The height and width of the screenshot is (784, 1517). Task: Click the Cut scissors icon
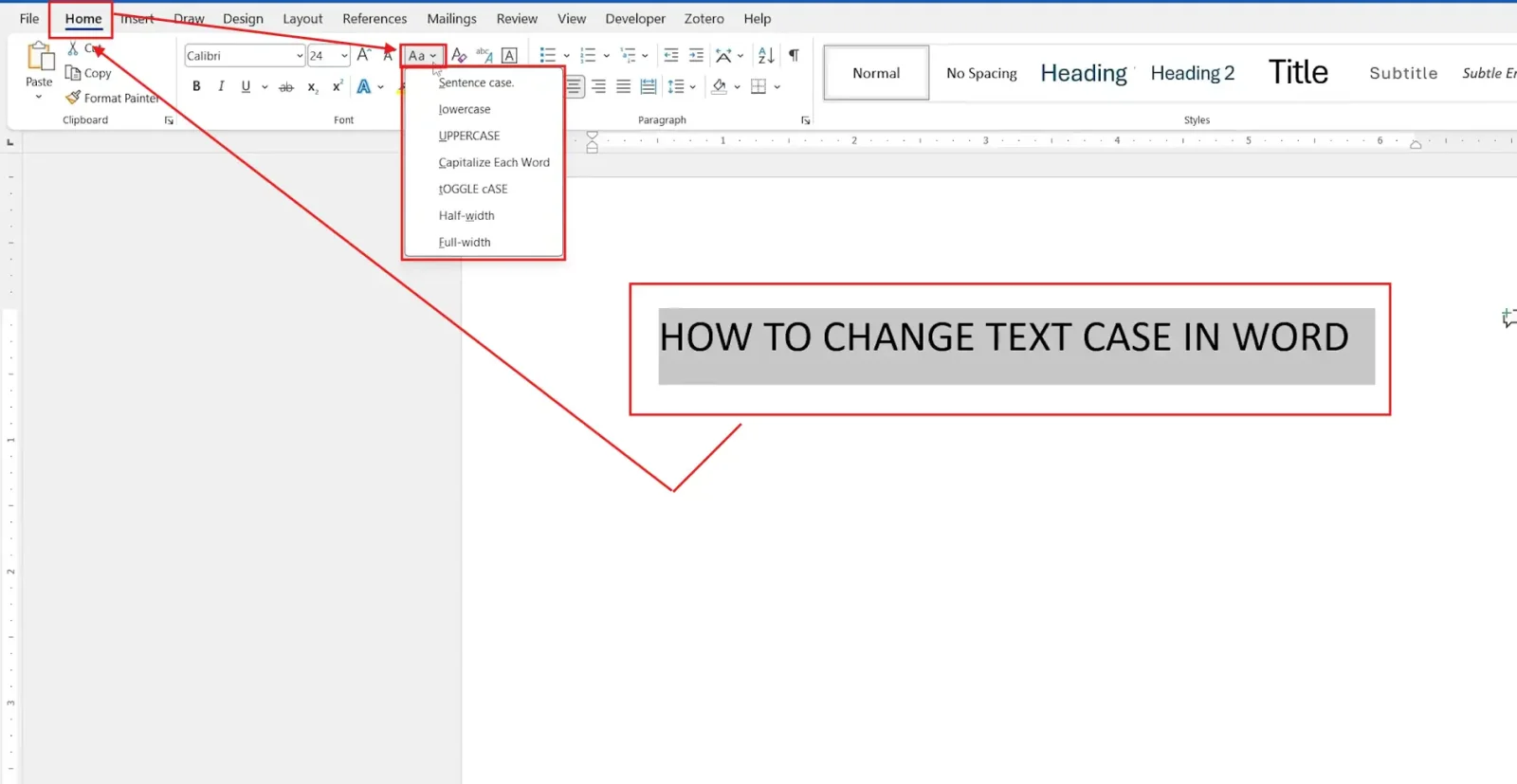pos(73,48)
